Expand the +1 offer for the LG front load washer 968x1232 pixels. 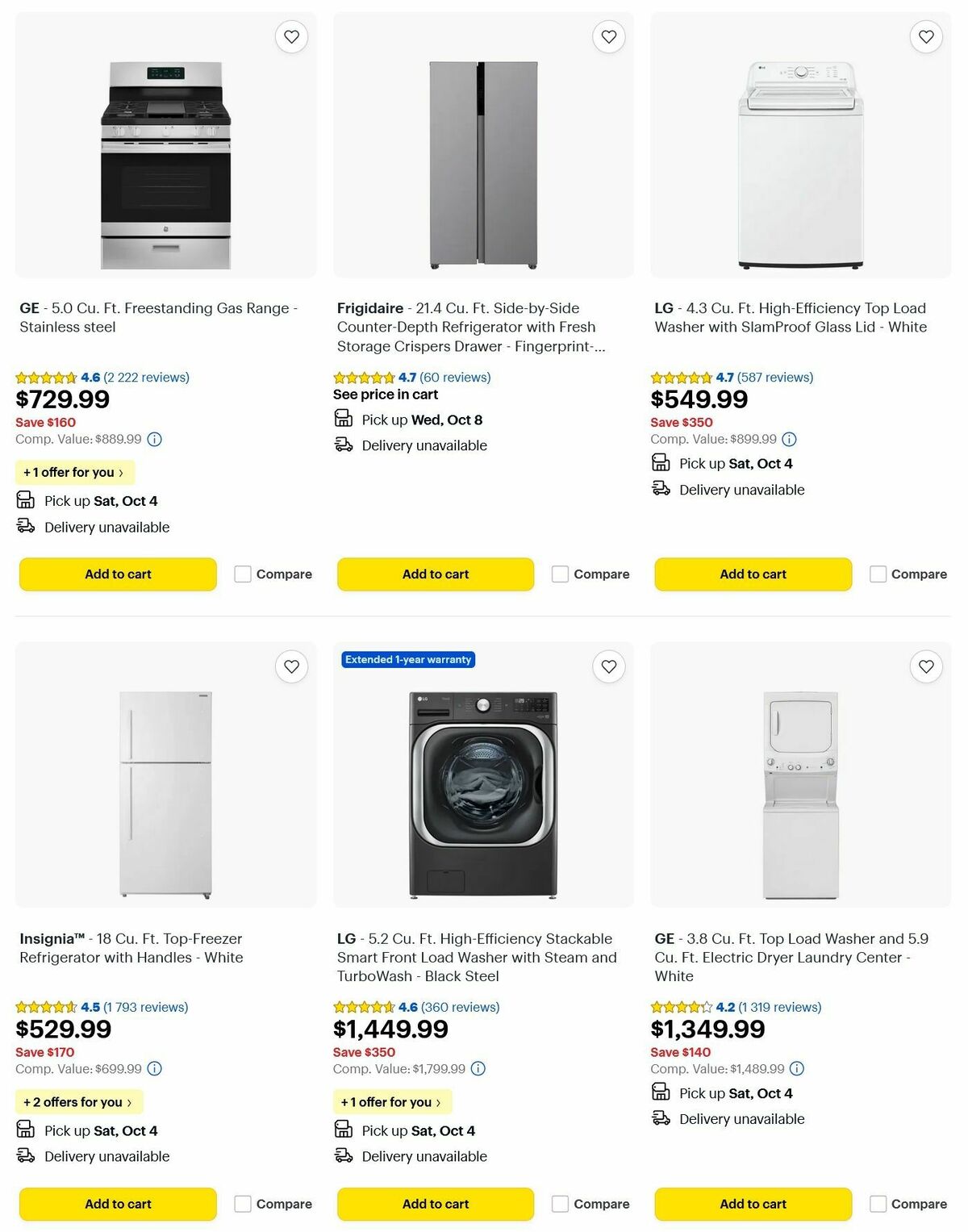coord(393,1101)
